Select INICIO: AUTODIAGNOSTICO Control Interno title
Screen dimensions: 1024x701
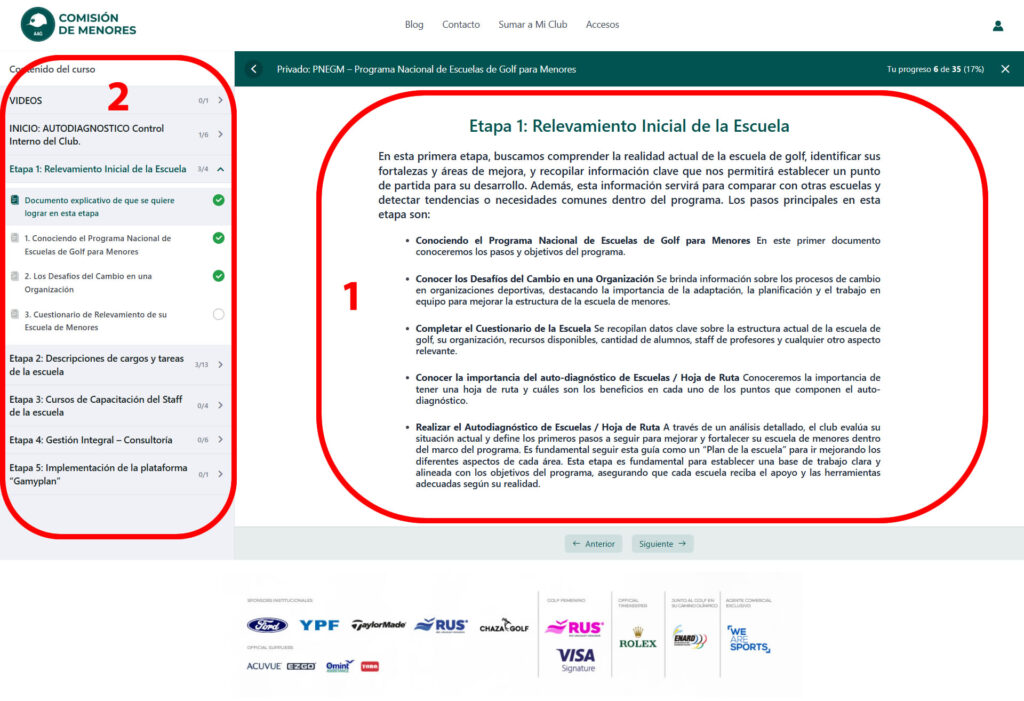(87, 135)
